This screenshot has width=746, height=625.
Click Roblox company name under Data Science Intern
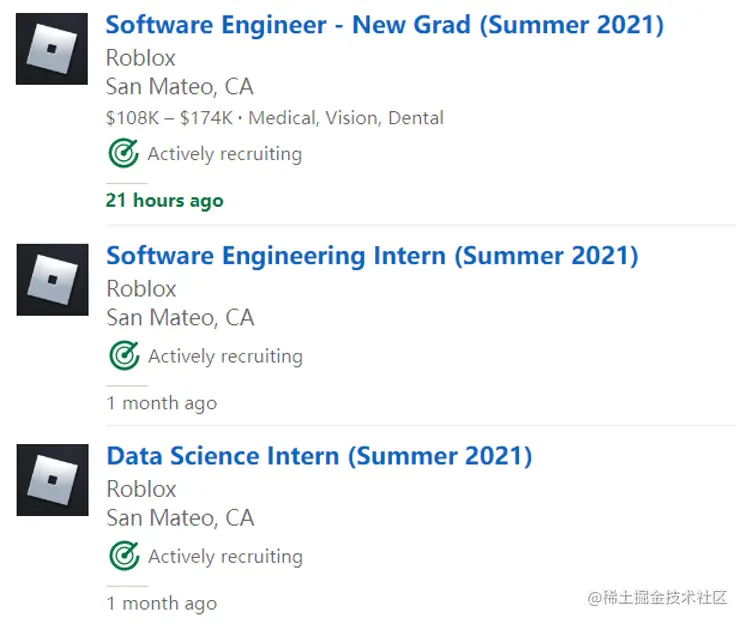[x=141, y=489]
